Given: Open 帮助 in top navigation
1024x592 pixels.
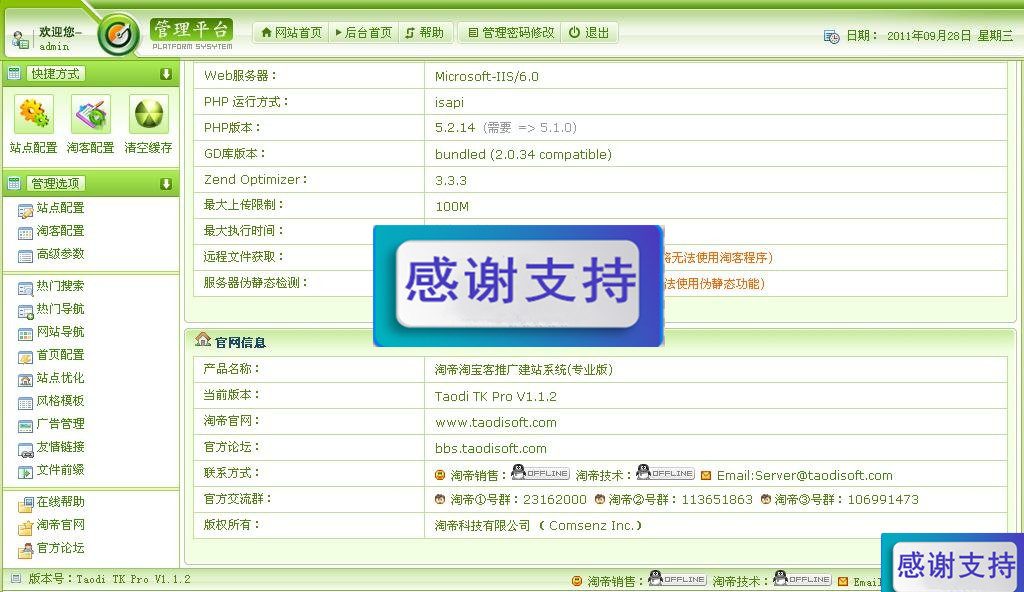Looking at the screenshot, I should coord(424,33).
